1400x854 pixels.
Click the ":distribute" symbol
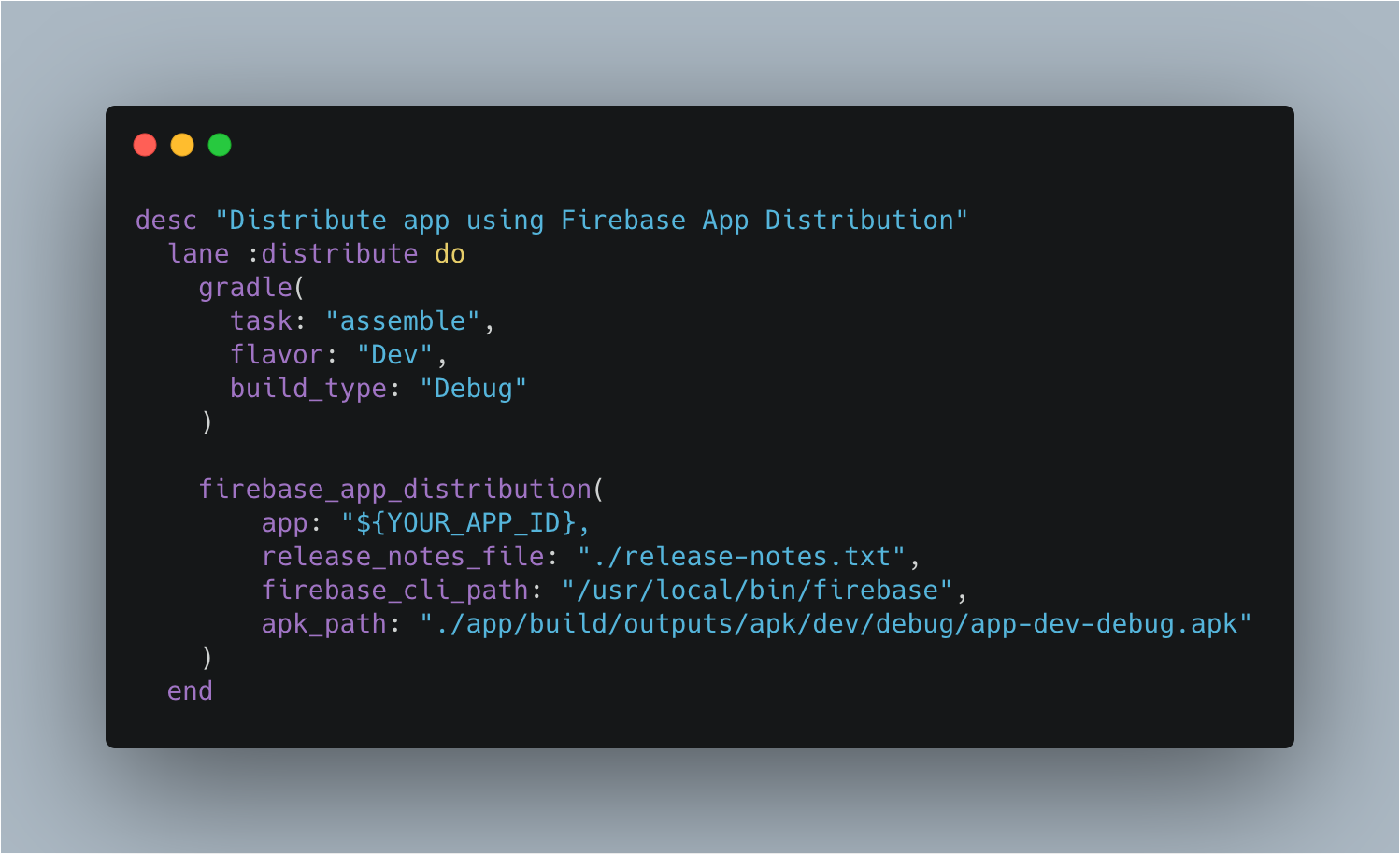332,254
